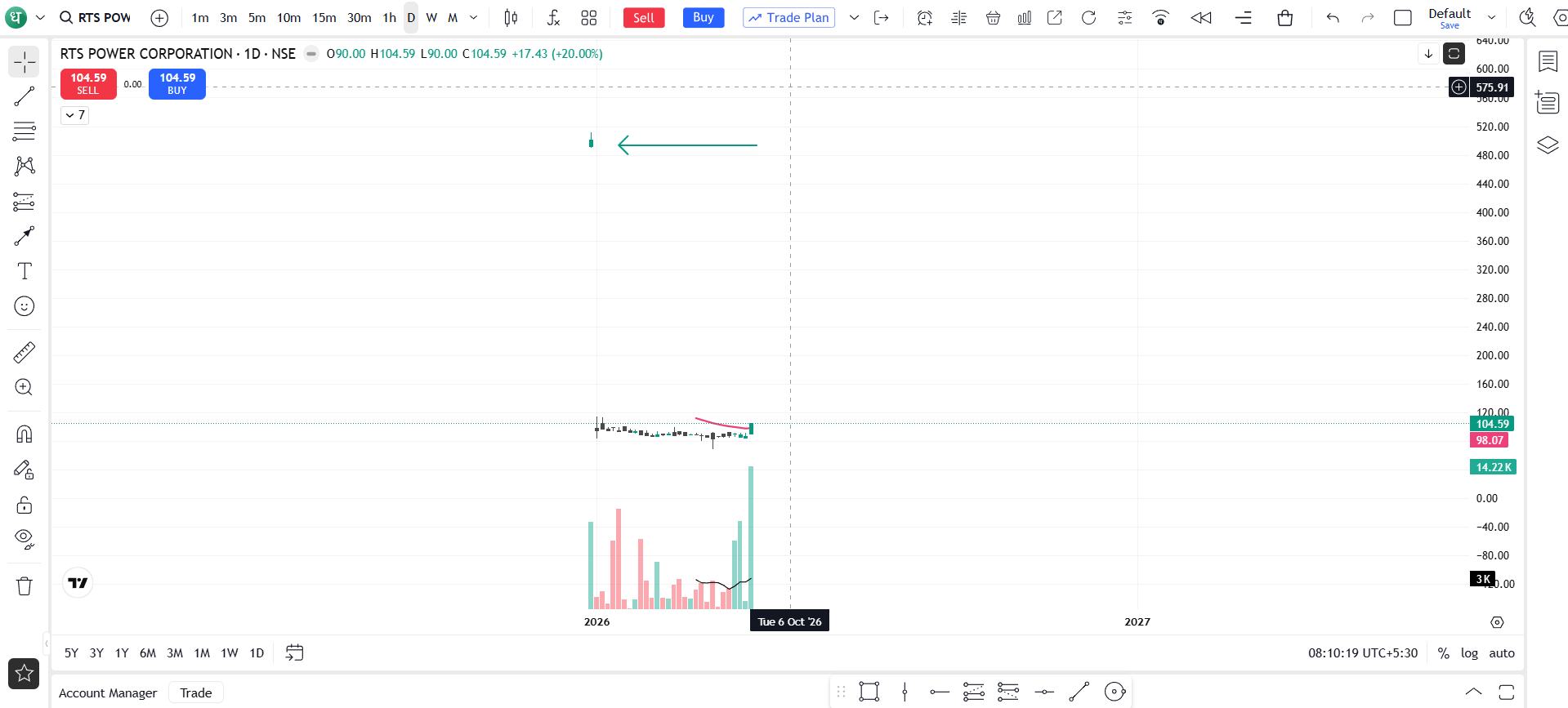This screenshot has height=708, width=1568.
Task: Collapse the indicator legend showing 7
Action: tap(75, 115)
